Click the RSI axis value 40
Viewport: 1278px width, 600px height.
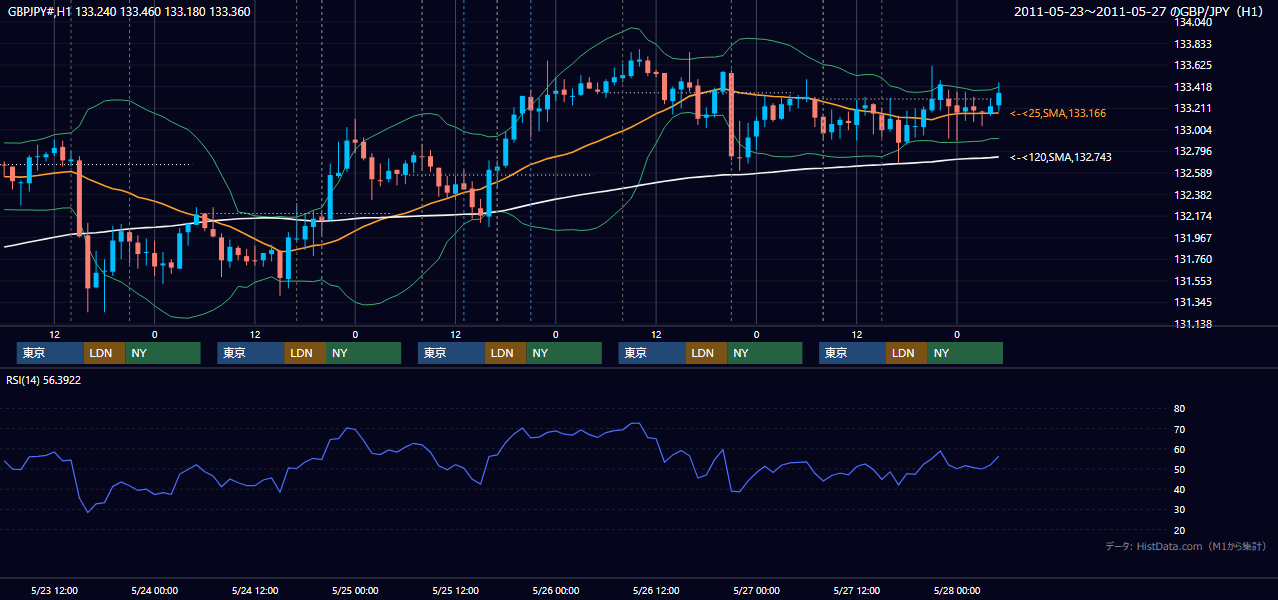pyautogui.click(x=1179, y=490)
